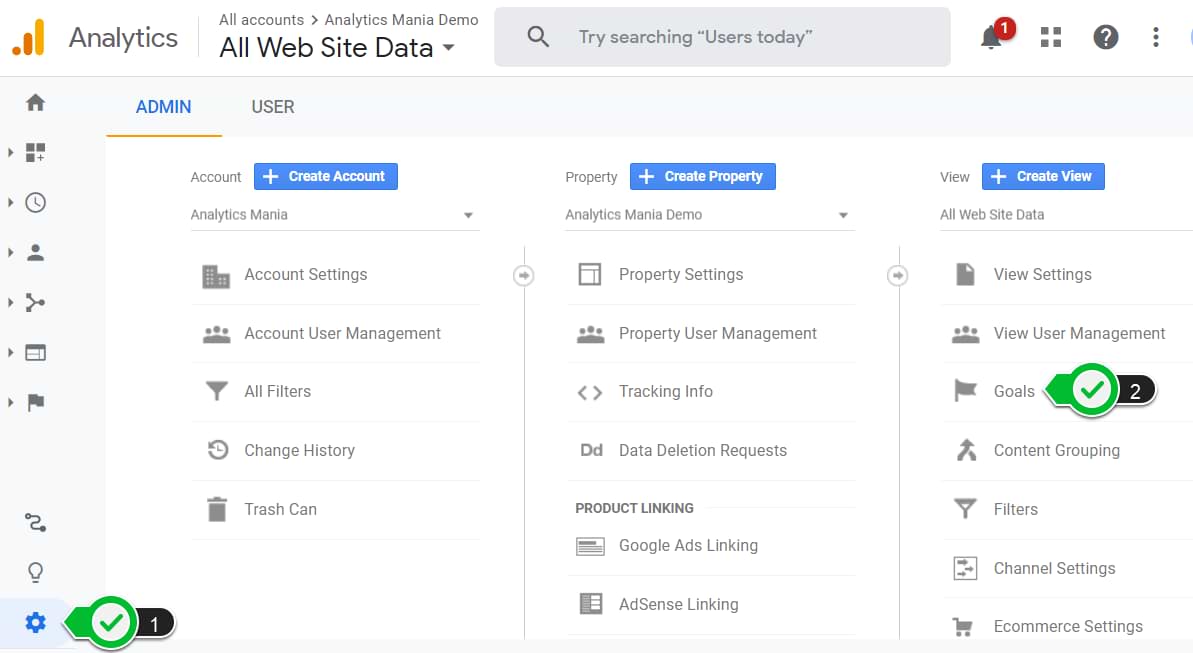Open the Home icon in left sidebar

click(34, 101)
